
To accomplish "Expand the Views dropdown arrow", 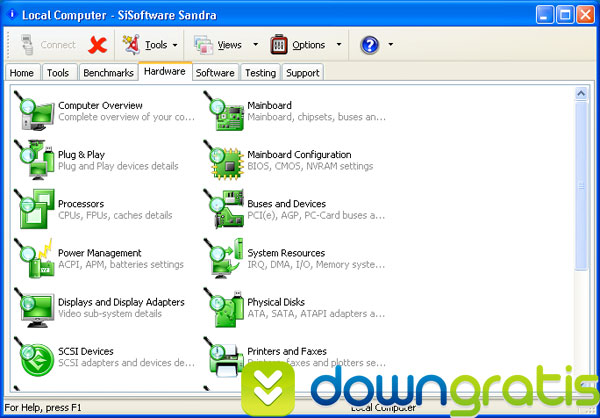I will [x=255, y=45].
